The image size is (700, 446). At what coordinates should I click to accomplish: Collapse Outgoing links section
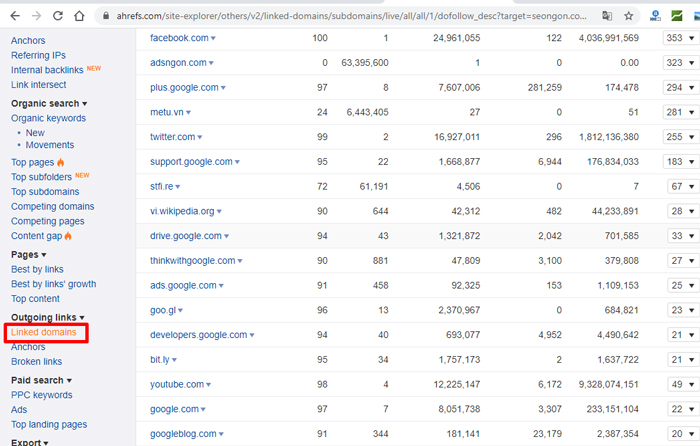[48, 317]
